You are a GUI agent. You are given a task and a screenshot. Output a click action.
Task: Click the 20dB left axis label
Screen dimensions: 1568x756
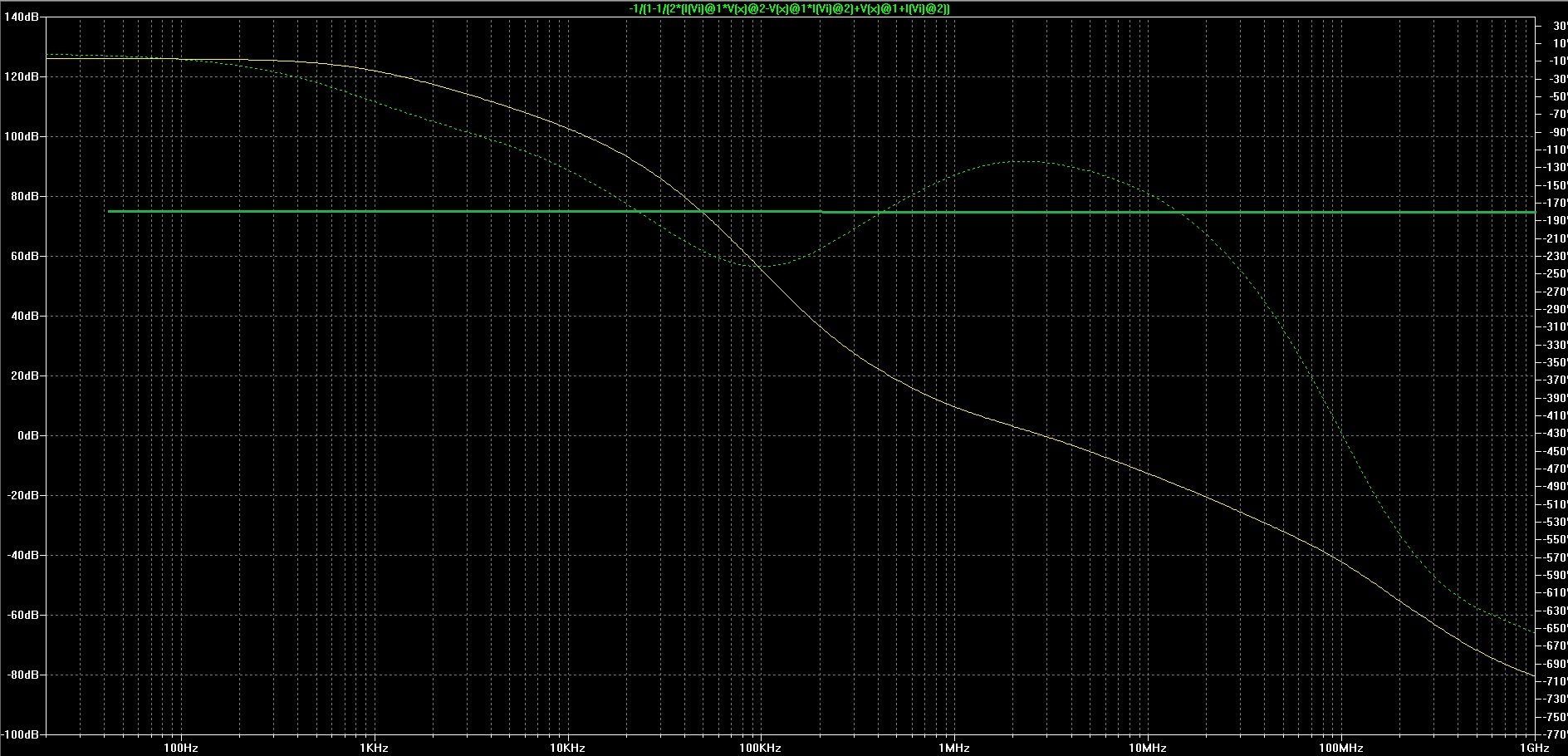[x=23, y=376]
